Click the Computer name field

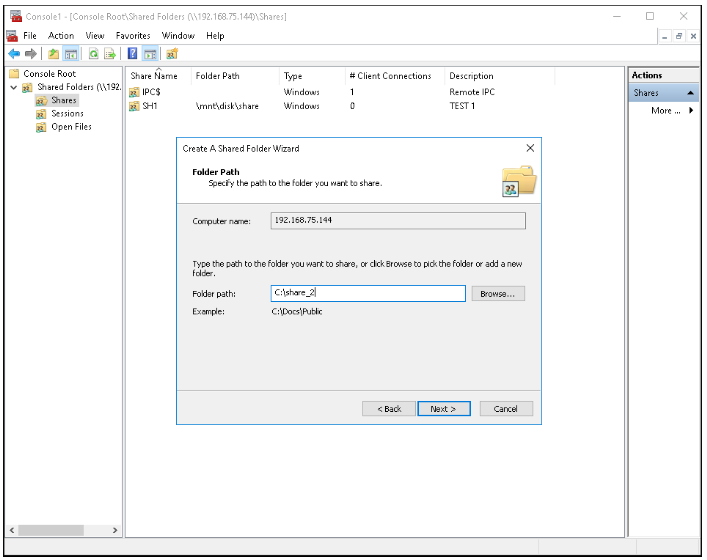[x=398, y=220]
